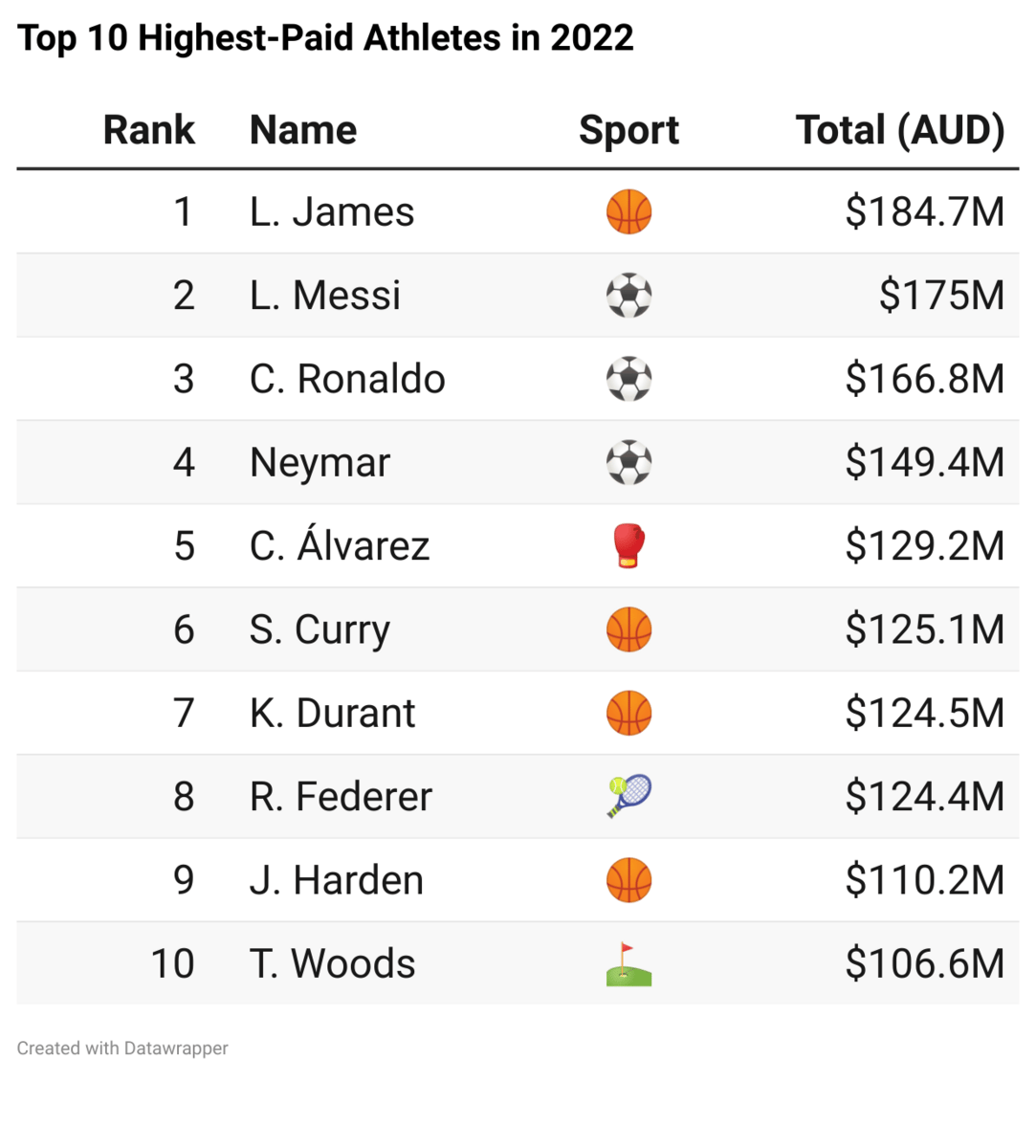1036x1148 pixels.
Task: Click the soccer ball icon next to C. Ronaldo
Action: tap(628, 379)
